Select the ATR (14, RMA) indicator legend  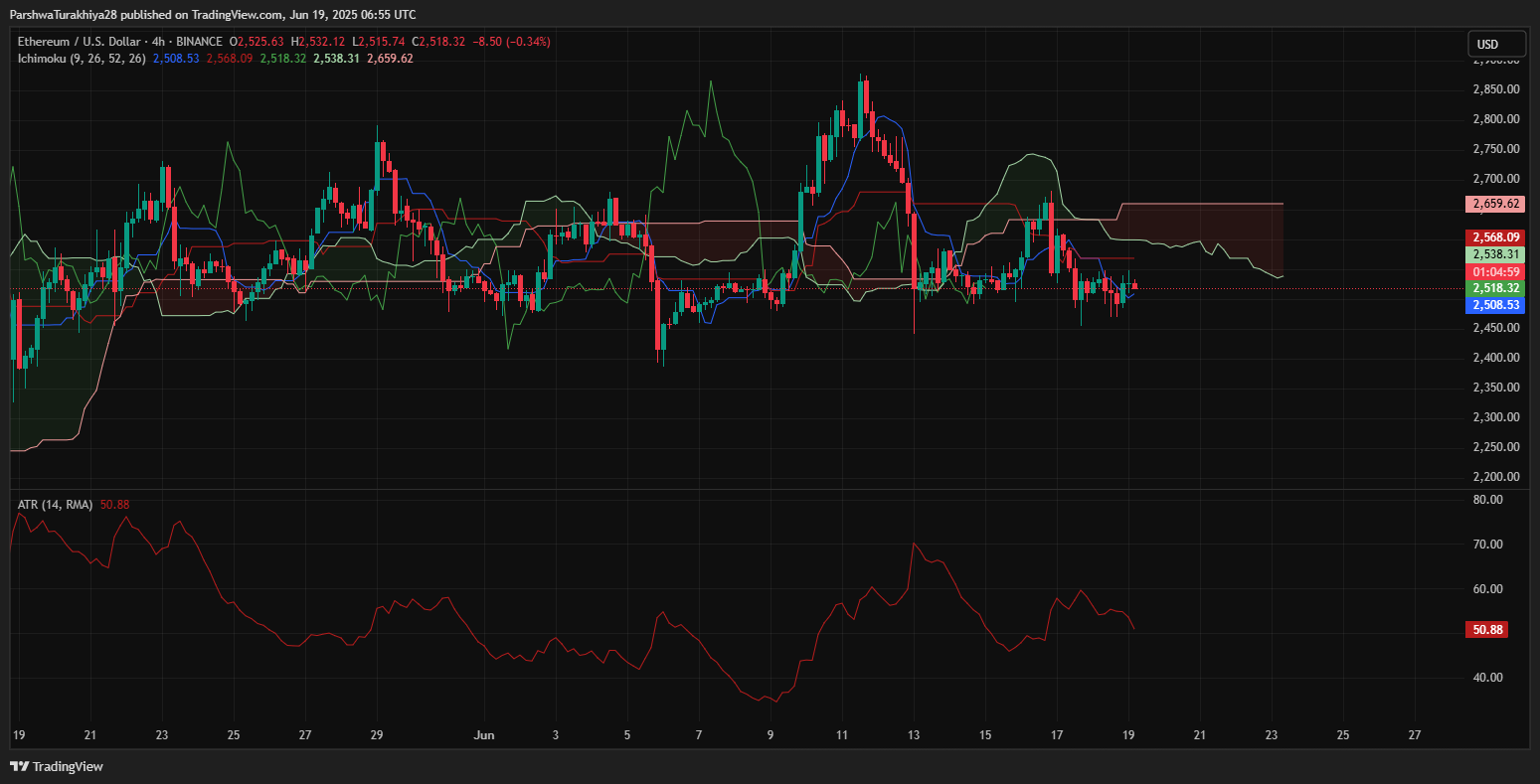pyautogui.click(x=56, y=505)
